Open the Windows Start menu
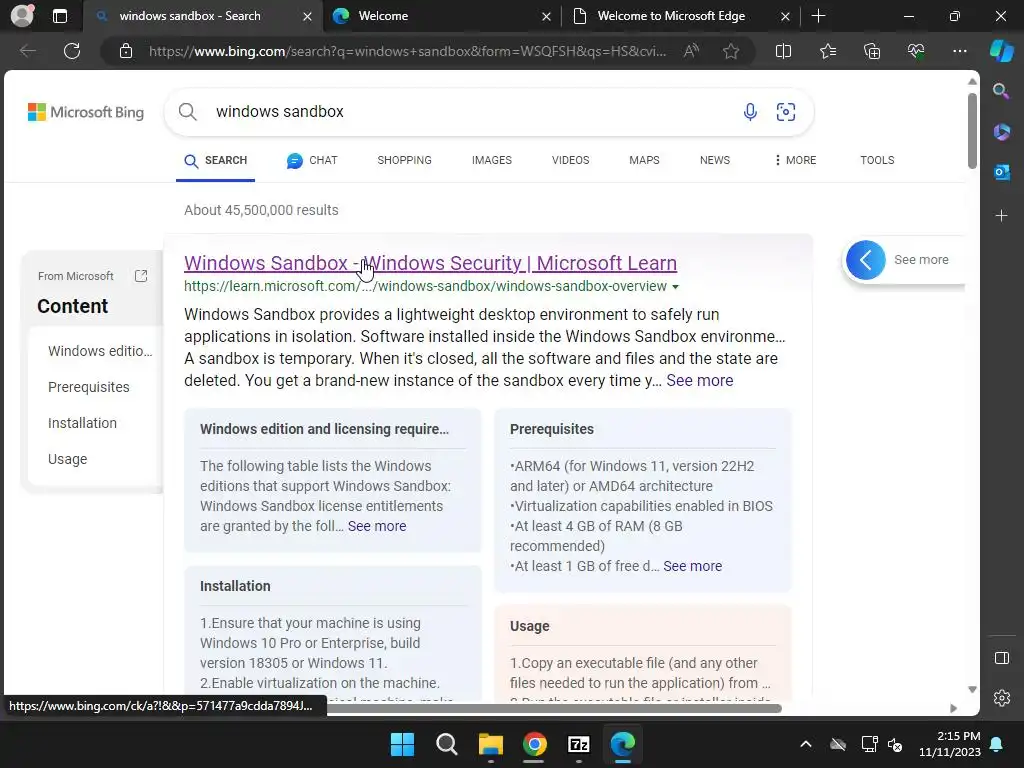 402,744
